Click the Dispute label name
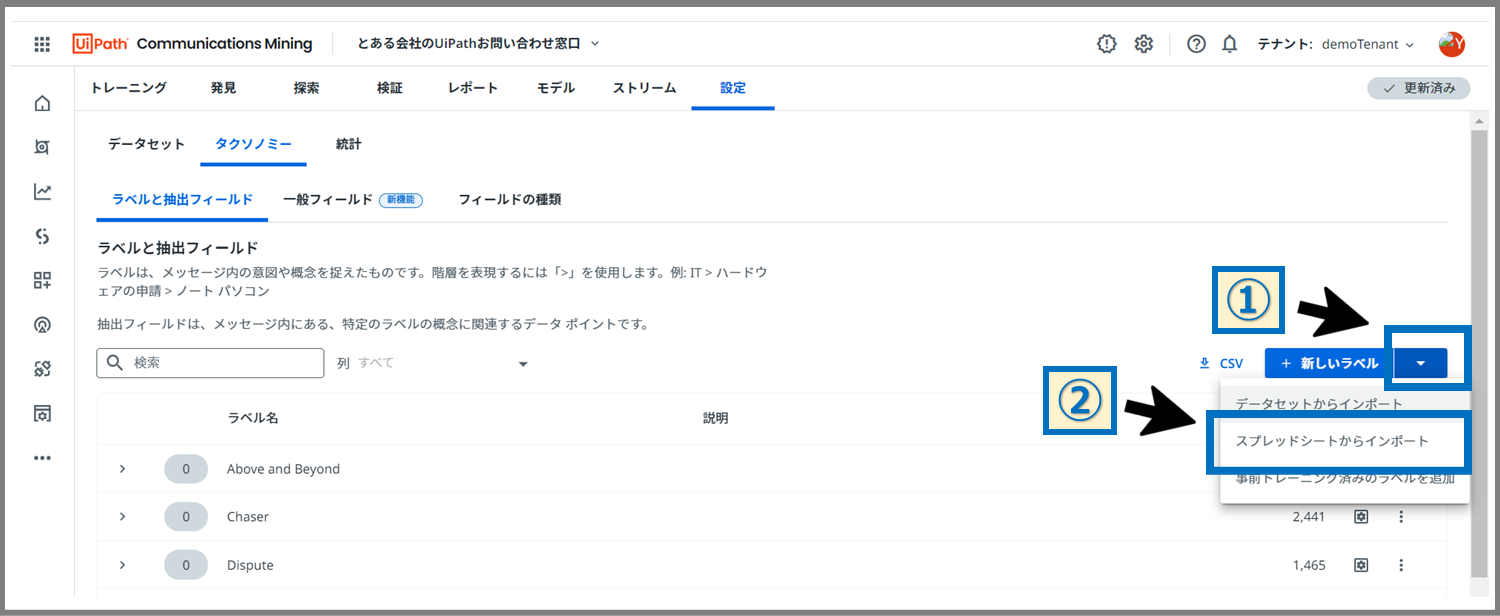1500x616 pixels. point(250,565)
